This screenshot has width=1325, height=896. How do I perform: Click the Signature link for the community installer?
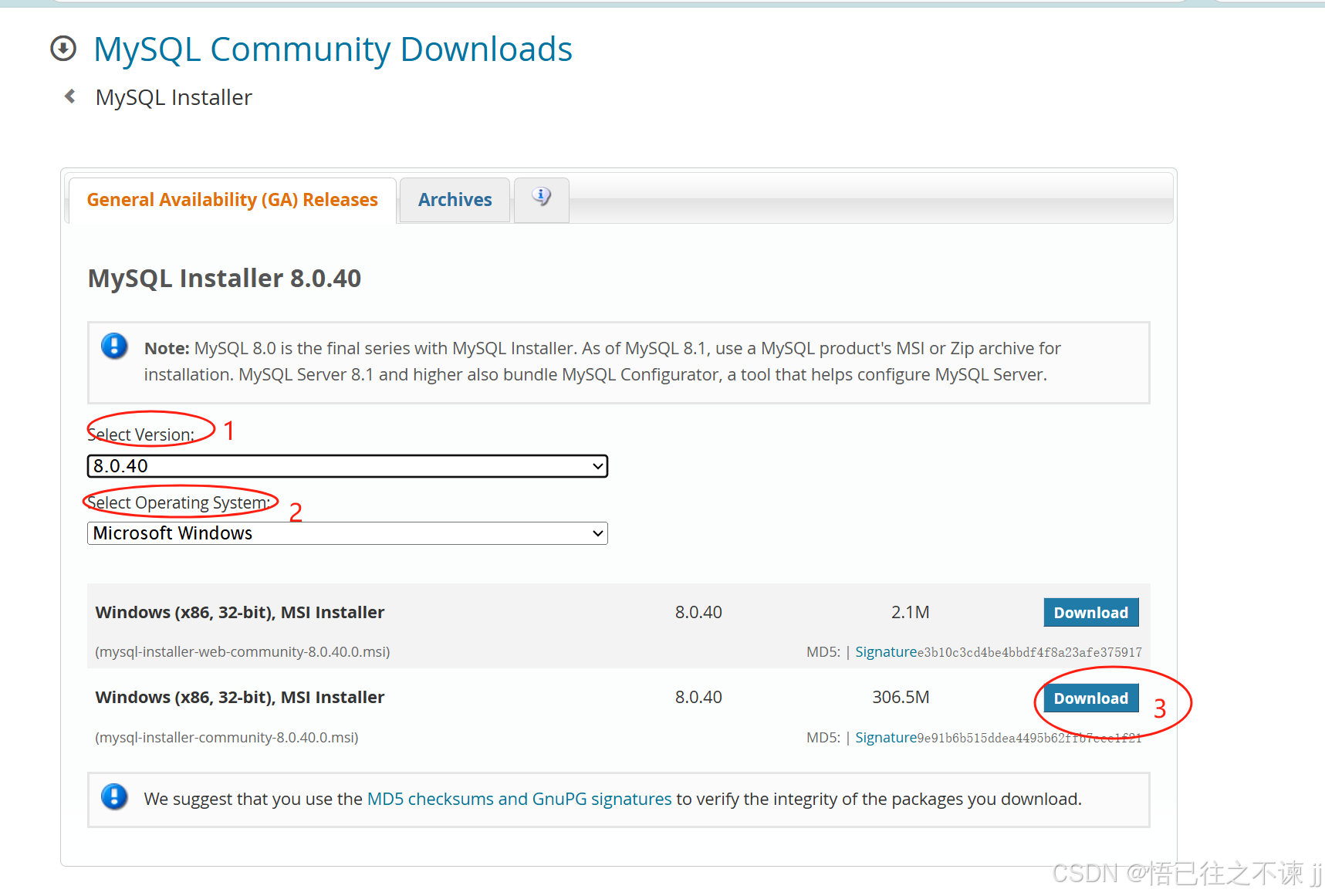(886, 737)
